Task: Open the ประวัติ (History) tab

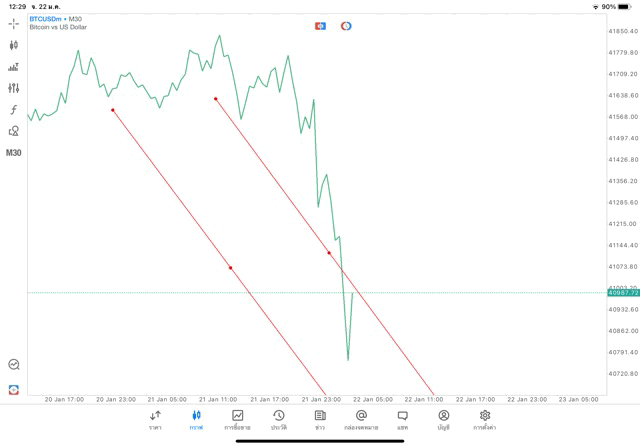Action: [x=279, y=419]
